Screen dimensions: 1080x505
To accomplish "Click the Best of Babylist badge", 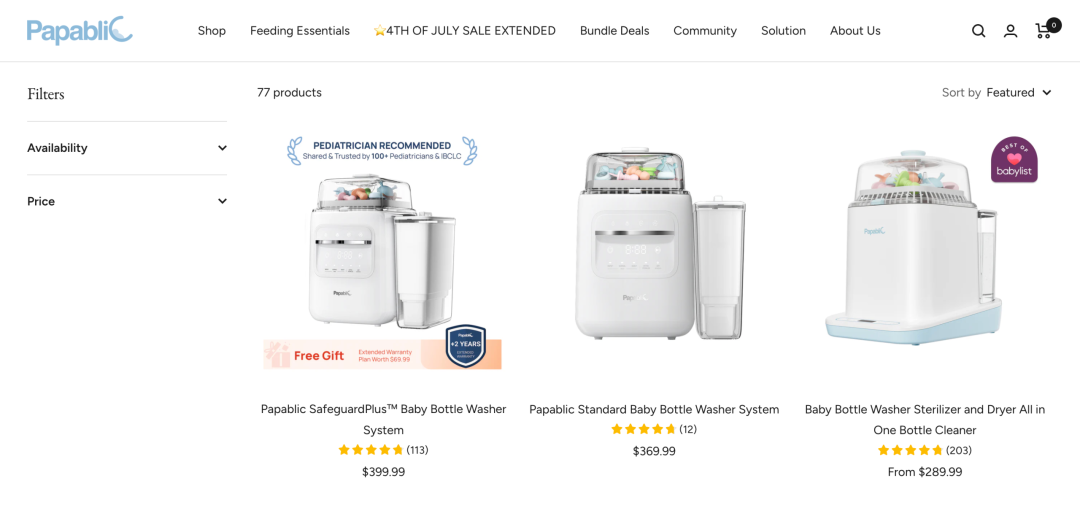I will (1014, 160).
